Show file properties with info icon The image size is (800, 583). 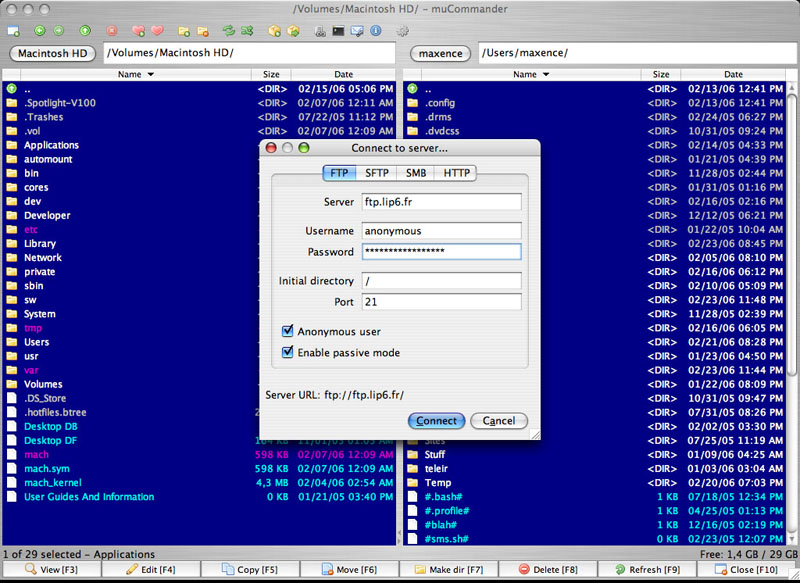point(376,31)
